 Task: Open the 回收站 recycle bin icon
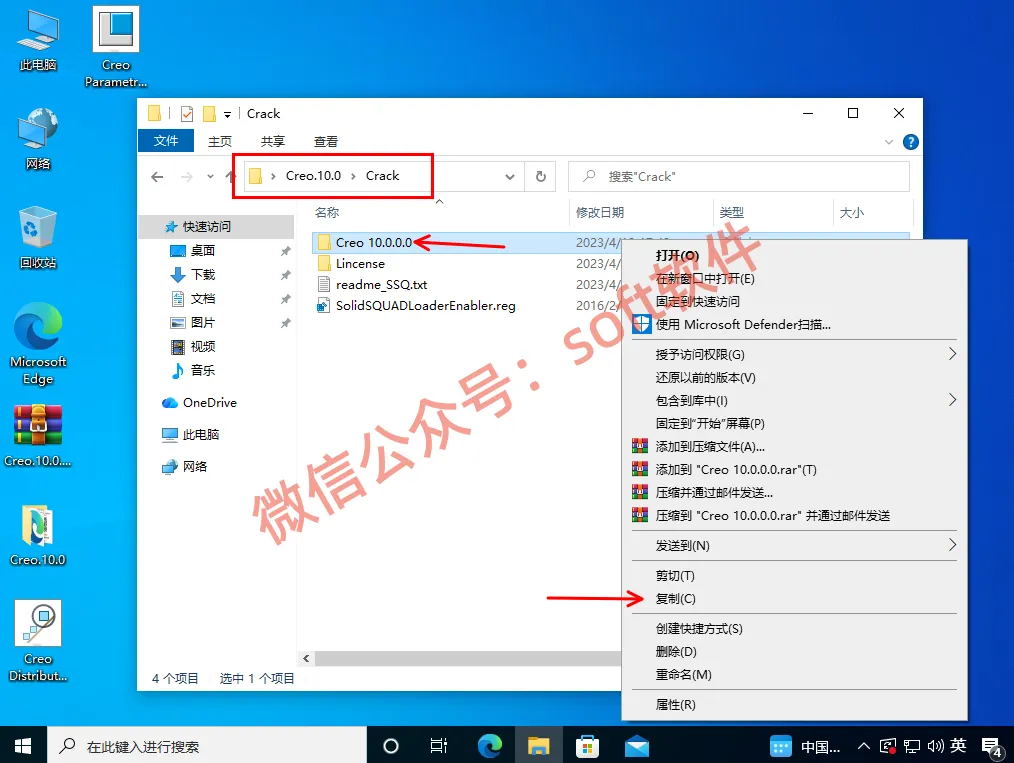coord(38,238)
